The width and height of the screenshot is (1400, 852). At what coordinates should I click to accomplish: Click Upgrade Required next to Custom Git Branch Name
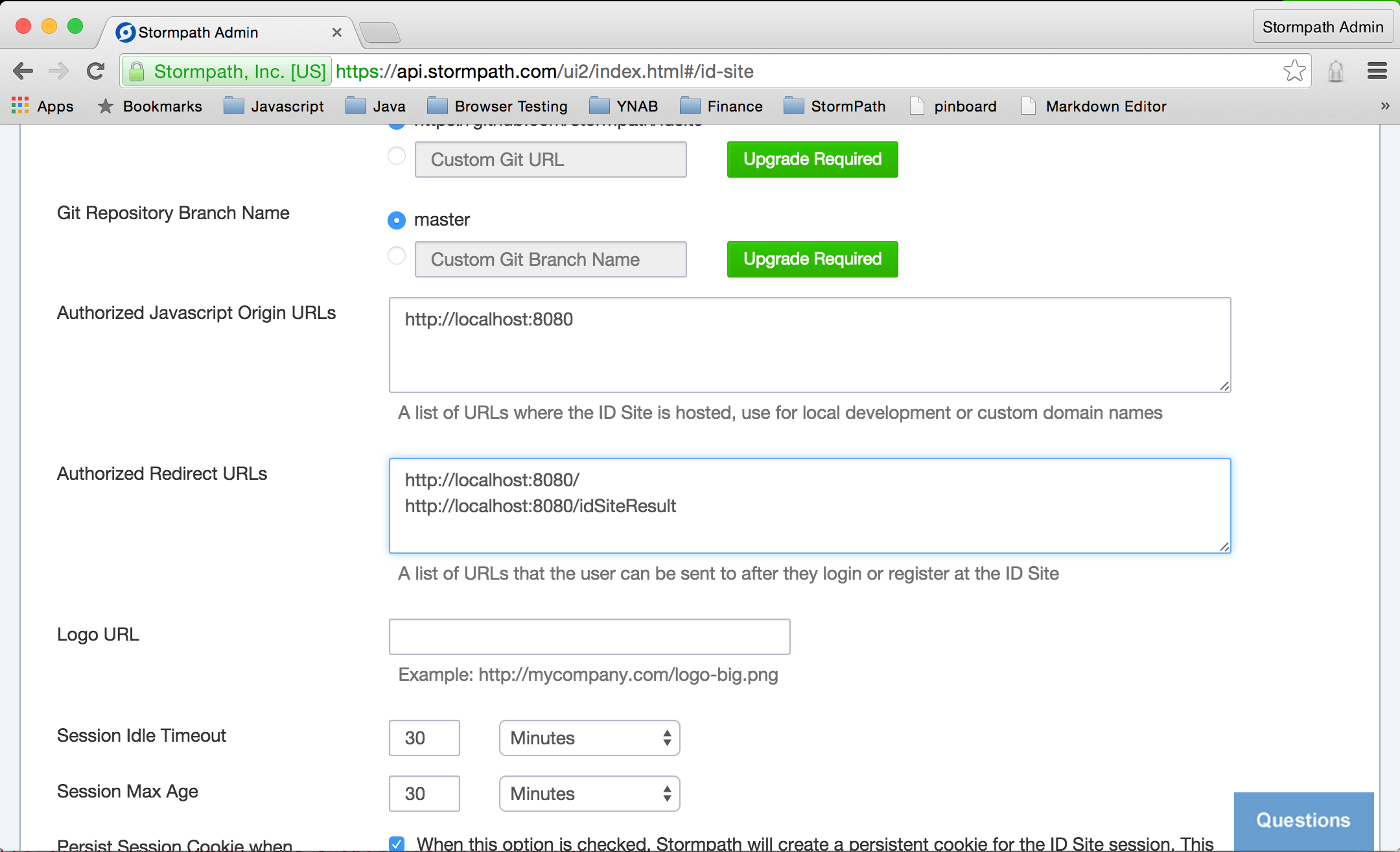pyautogui.click(x=813, y=259)
